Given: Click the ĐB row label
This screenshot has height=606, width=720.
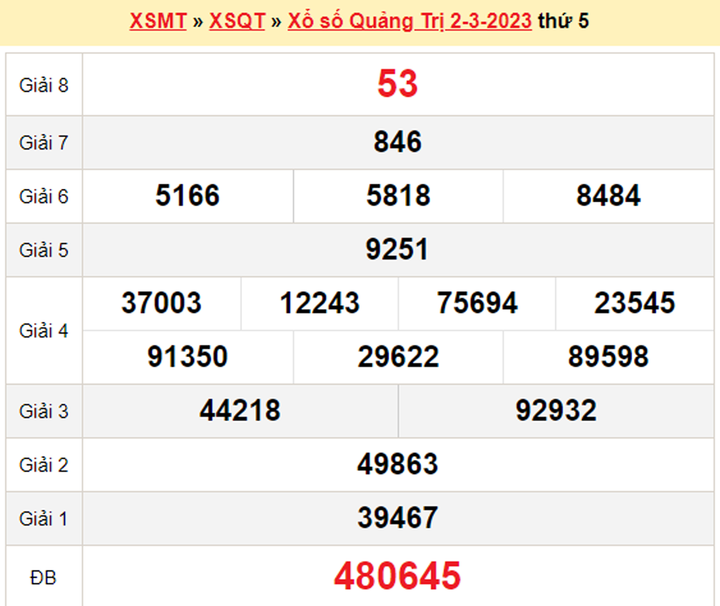Looking at the screenshot, I should [43, 578].
